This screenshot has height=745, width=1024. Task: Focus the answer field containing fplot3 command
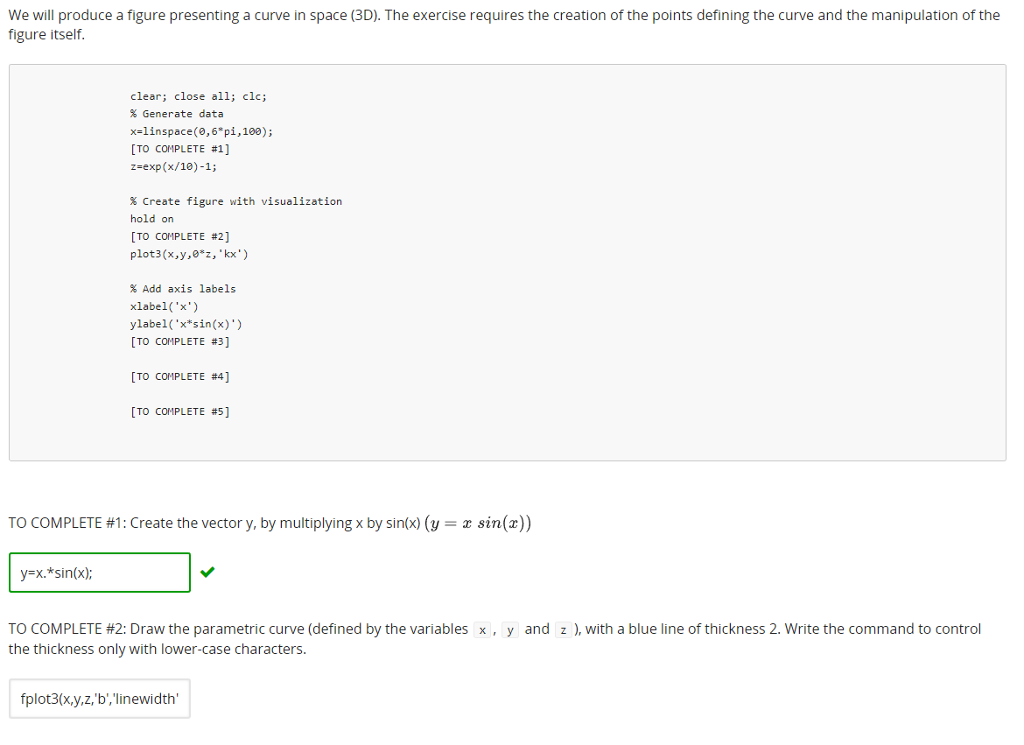(100, 699)
